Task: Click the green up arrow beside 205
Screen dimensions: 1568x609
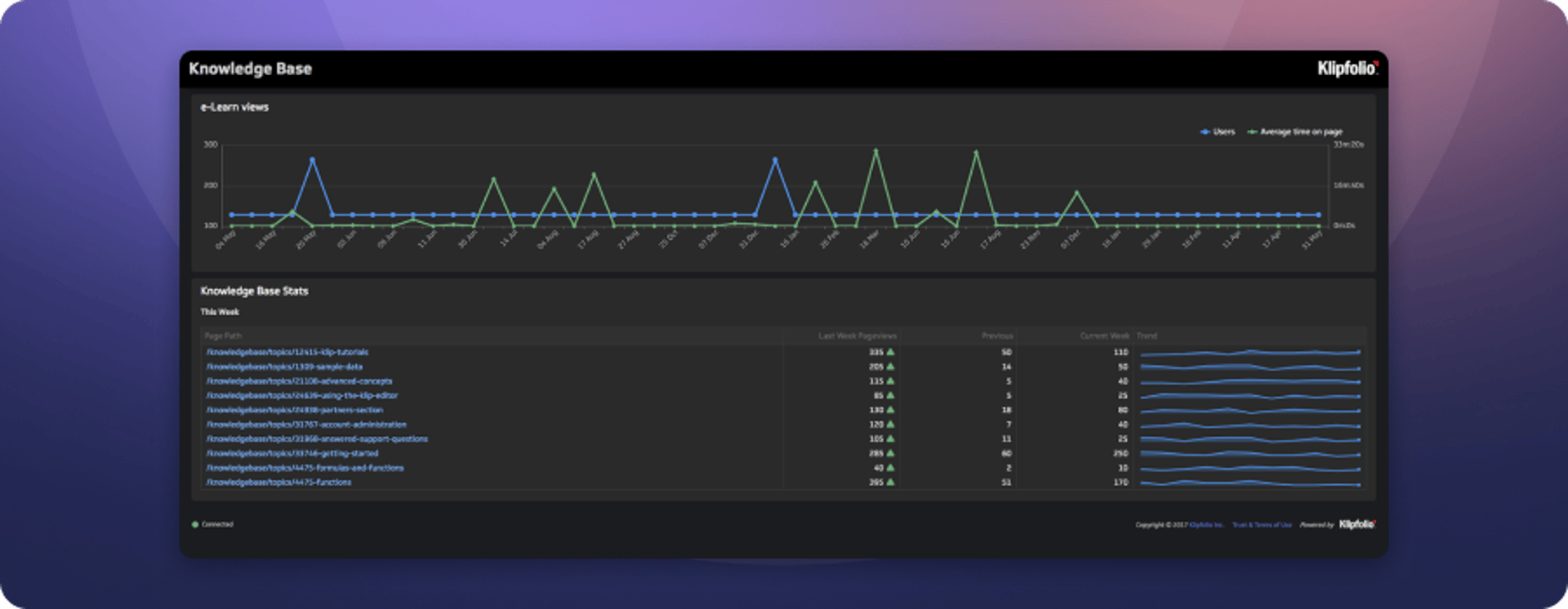Action: [890, 367]
